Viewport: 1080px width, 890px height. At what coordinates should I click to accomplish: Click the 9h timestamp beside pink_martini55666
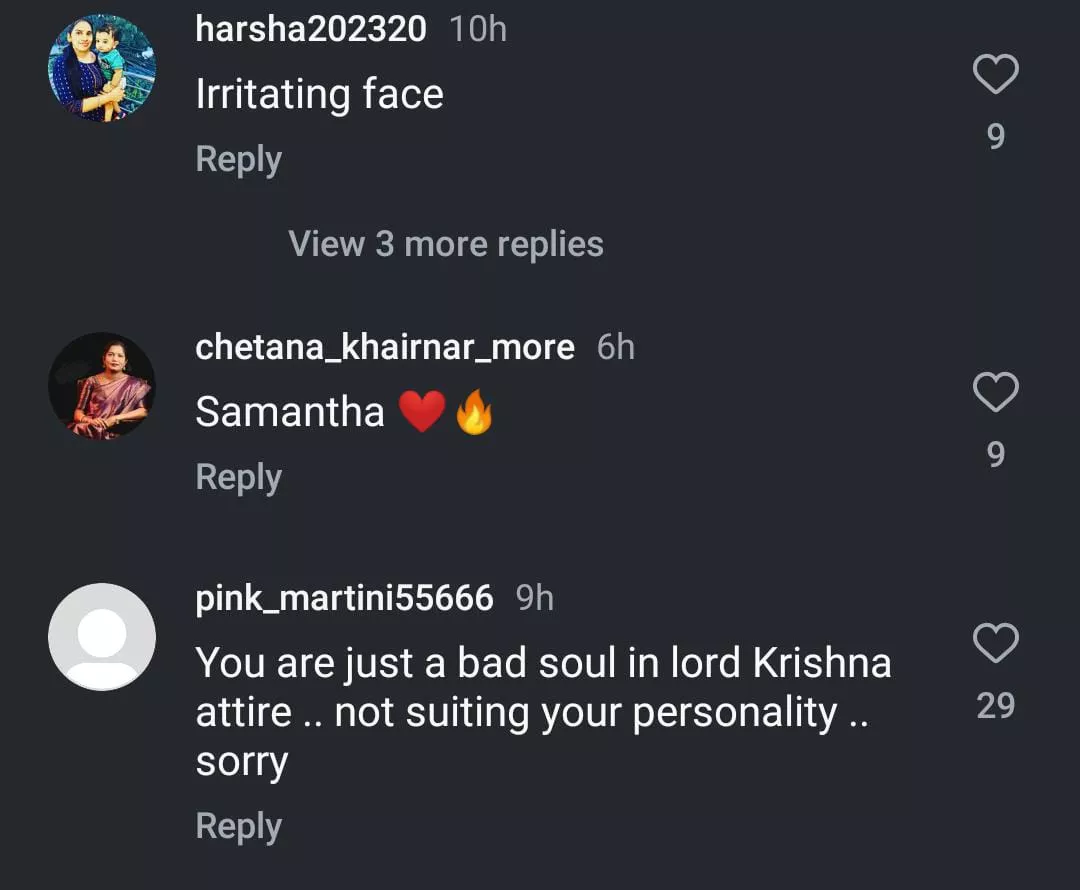[x=535, y=598]
